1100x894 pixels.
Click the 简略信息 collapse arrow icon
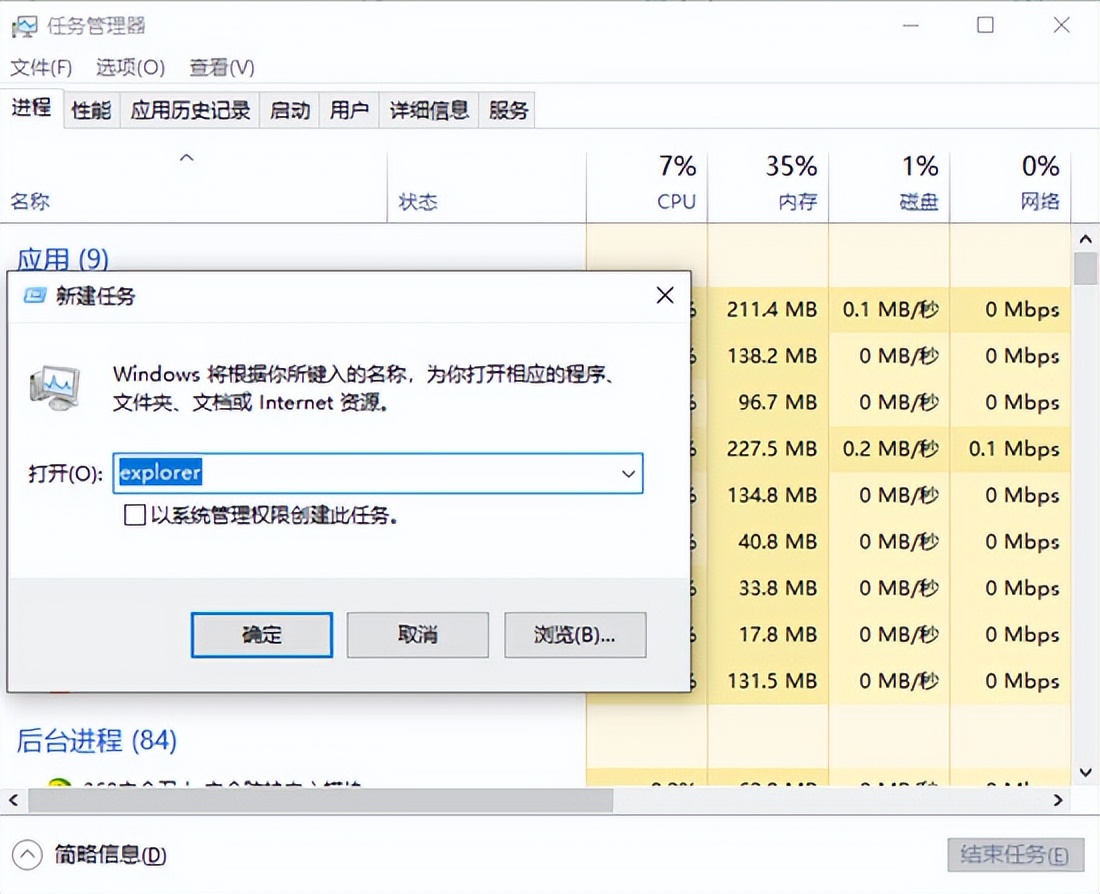(x=27, y=855)
